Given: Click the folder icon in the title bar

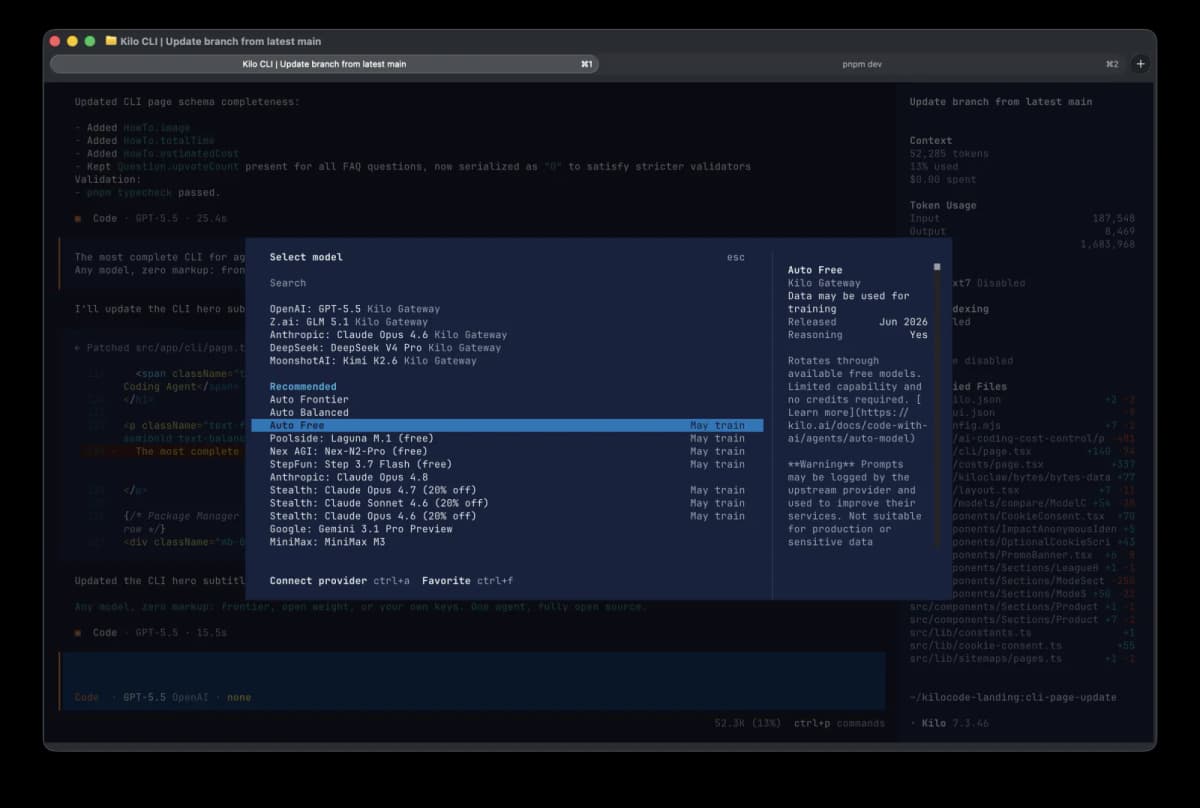Looking at the screenshot, I should pos(111,41).
